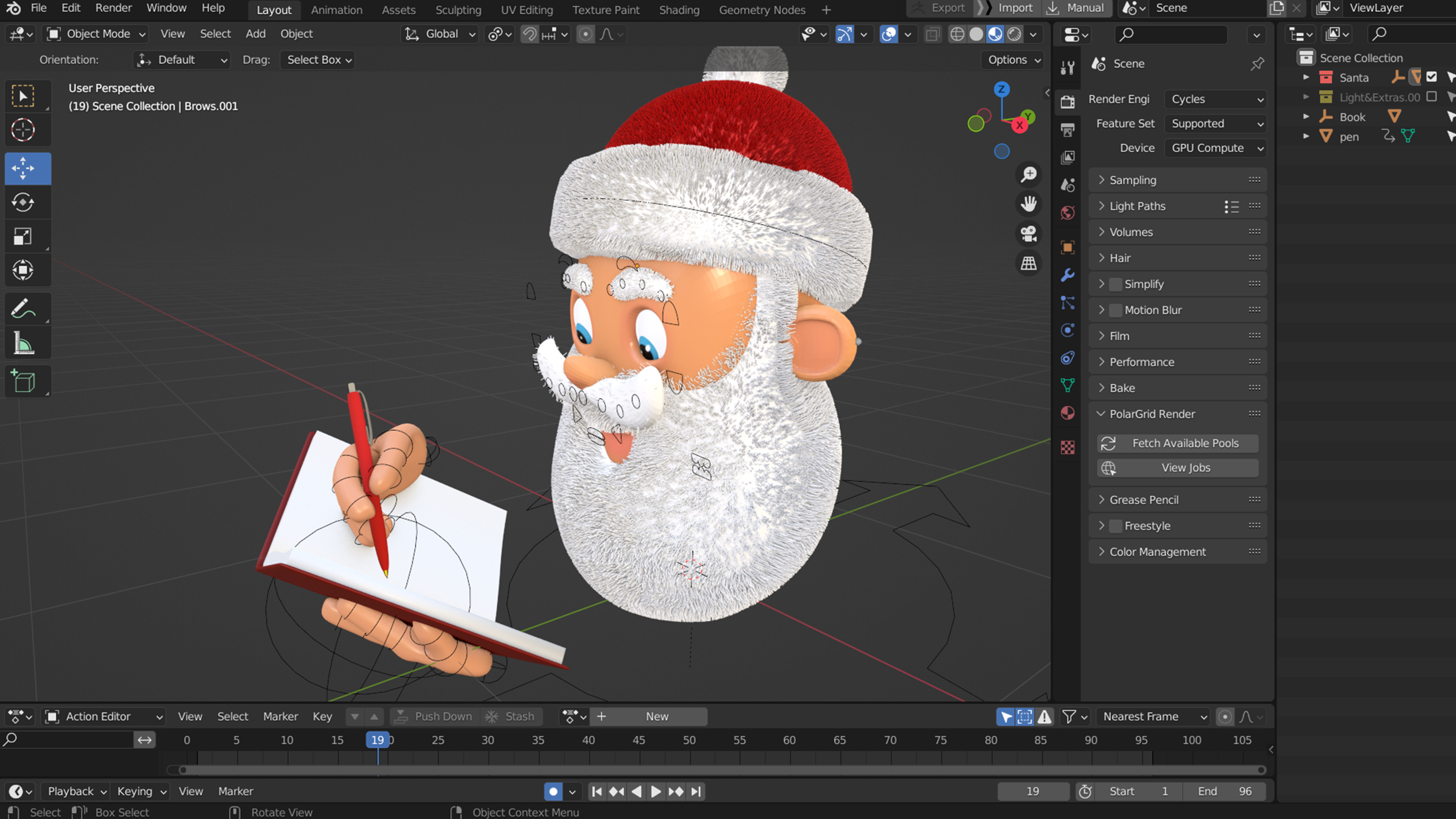The image size is (1456, 819).
Task: Expand the Sampling panel
Action: tap(1177, 180)
